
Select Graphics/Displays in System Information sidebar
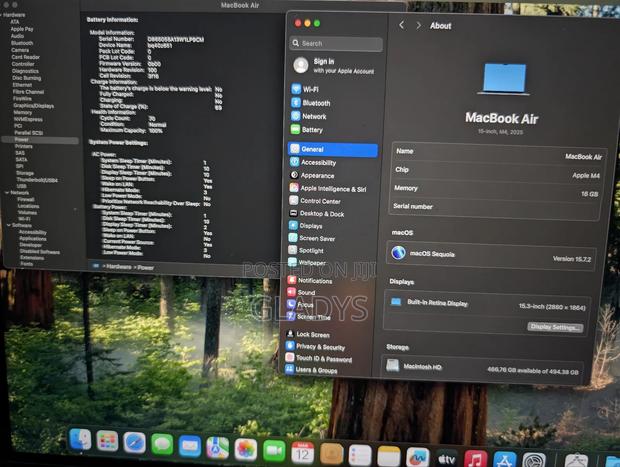coord(34,106)
